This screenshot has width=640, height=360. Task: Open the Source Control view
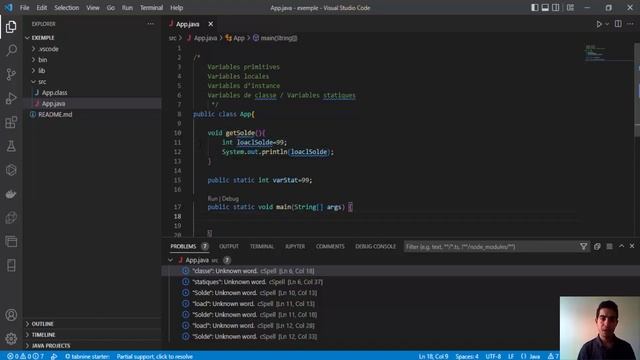(11, 74)
